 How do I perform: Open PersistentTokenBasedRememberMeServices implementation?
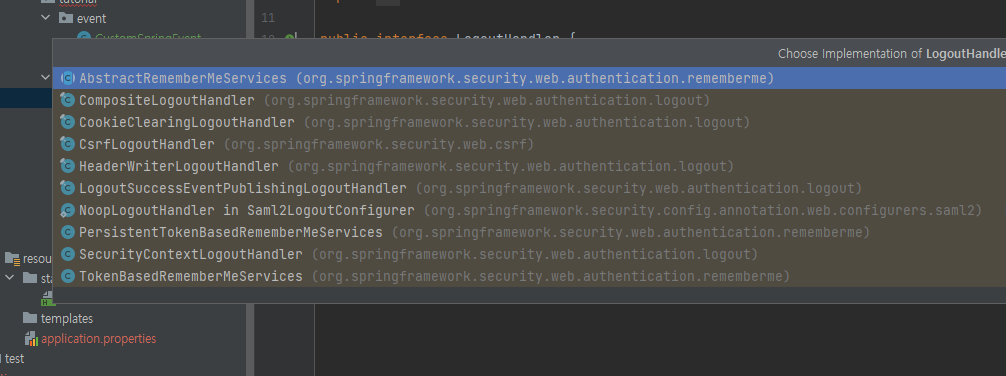(x=529, y=232)
